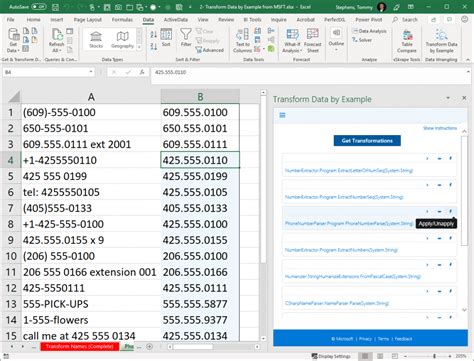Click cell B13 showing 555.555.5877
This screenshot has height=361, width=474.
point(200,304)
